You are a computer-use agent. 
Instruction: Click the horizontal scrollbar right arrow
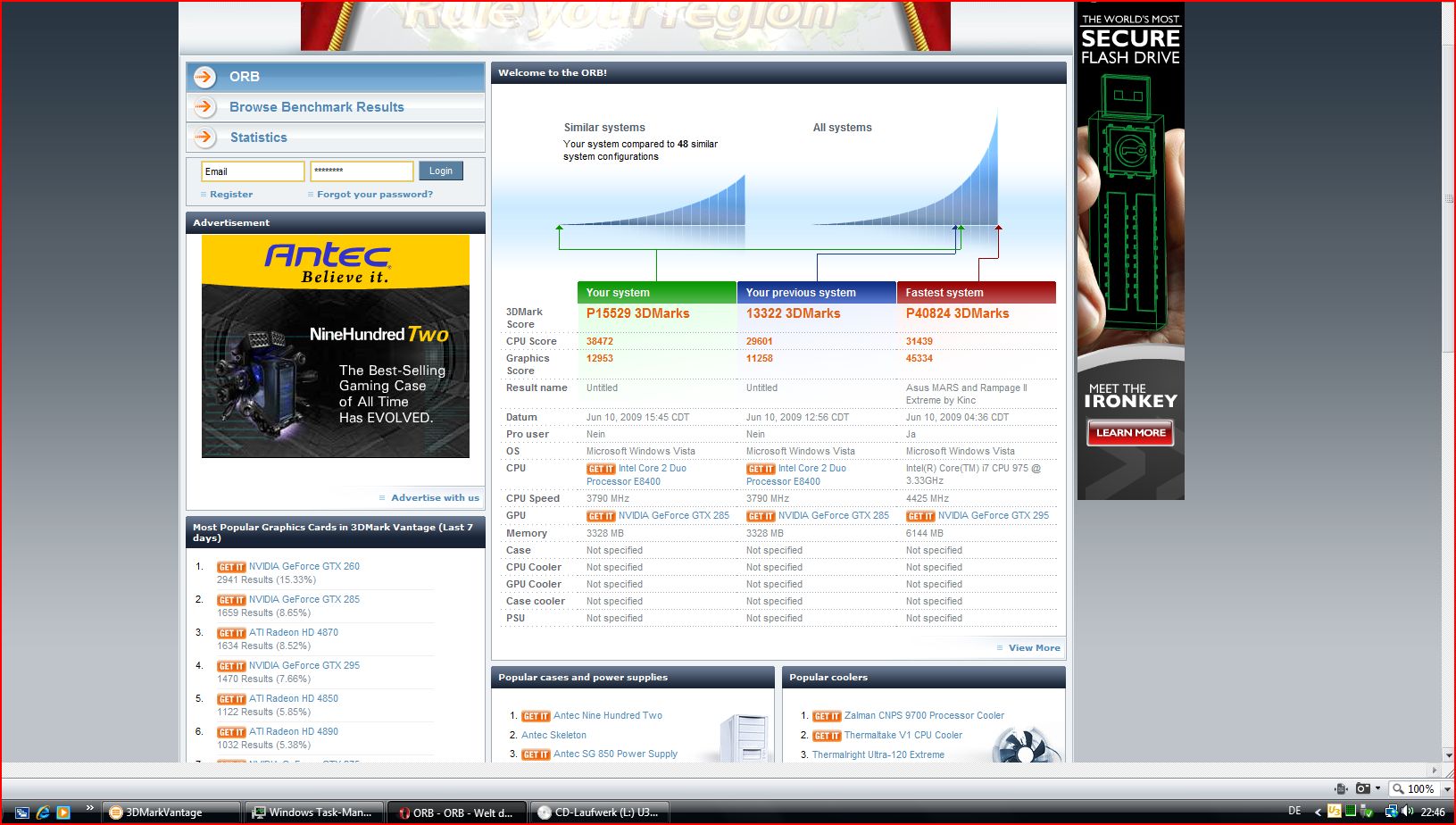[1435, 770]
